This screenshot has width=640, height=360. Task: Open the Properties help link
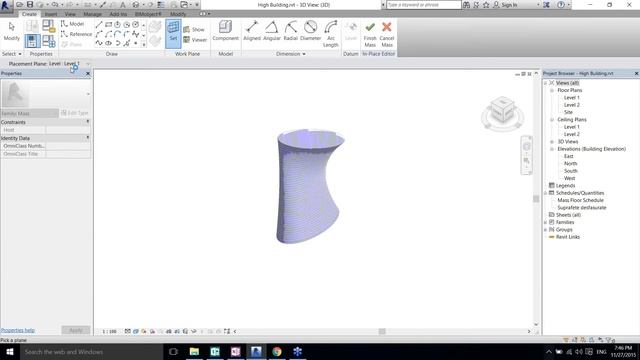pos(18,330)
